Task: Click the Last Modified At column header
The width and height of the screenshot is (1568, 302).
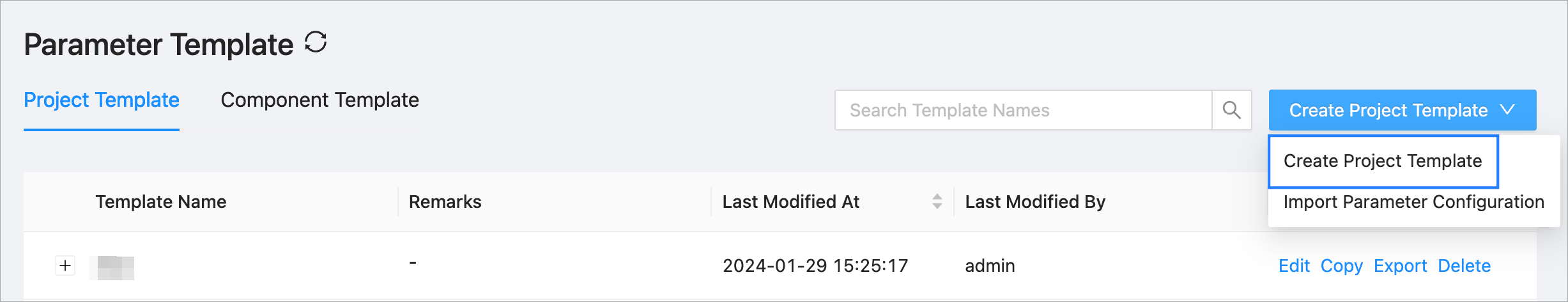Action: (790, 202)
